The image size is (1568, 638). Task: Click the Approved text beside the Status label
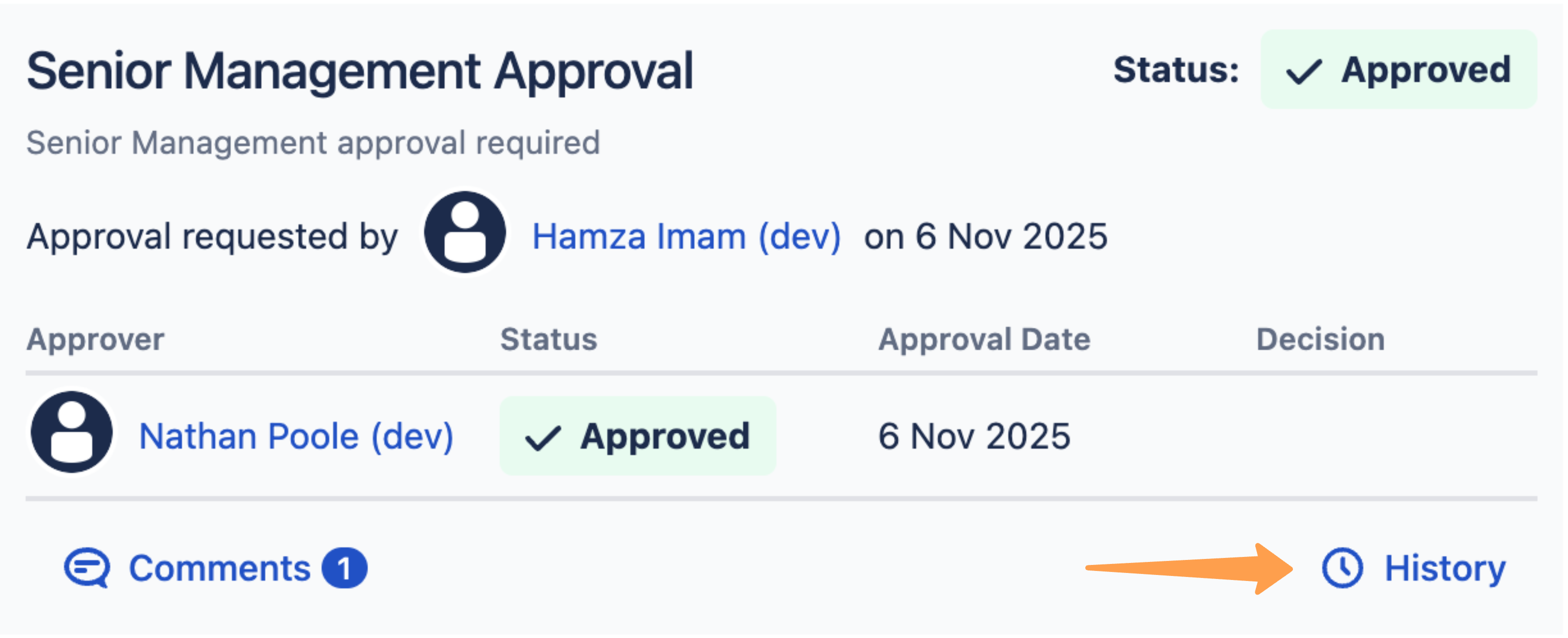click(1425, 70)
